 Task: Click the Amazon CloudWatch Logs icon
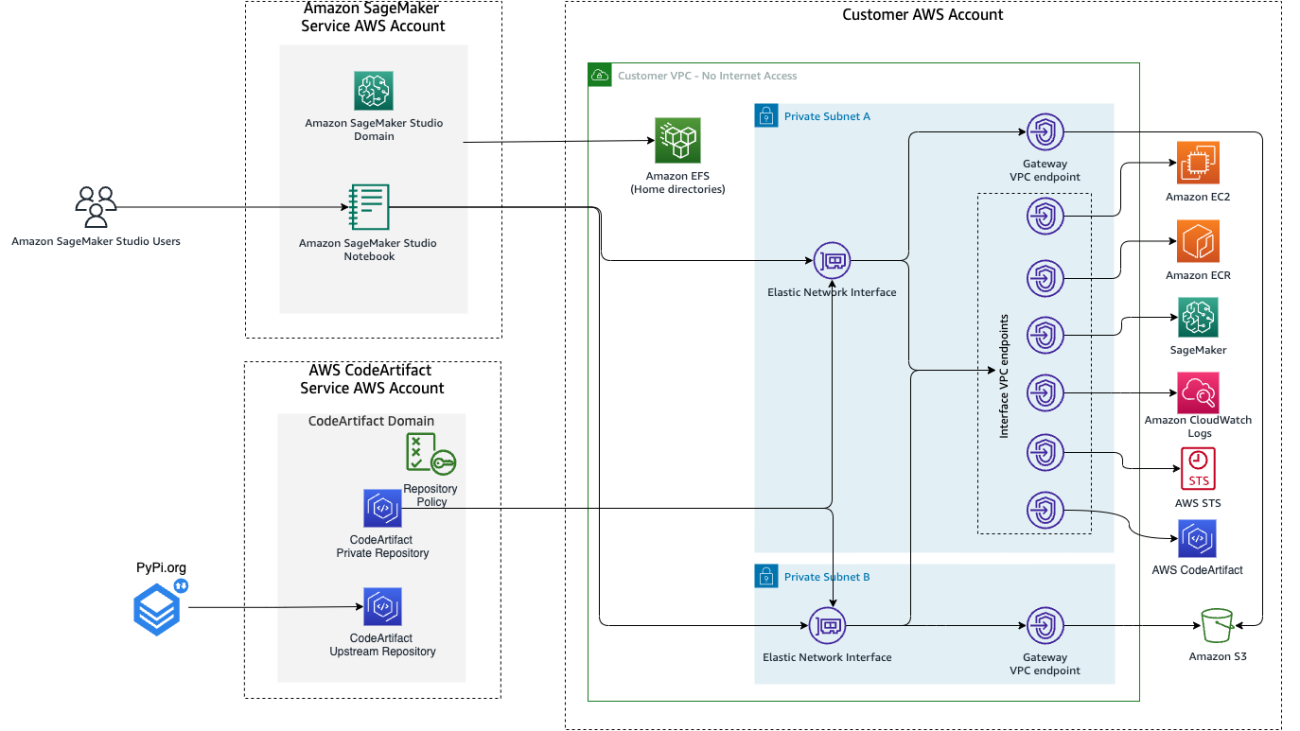(x=1198, y=393)
